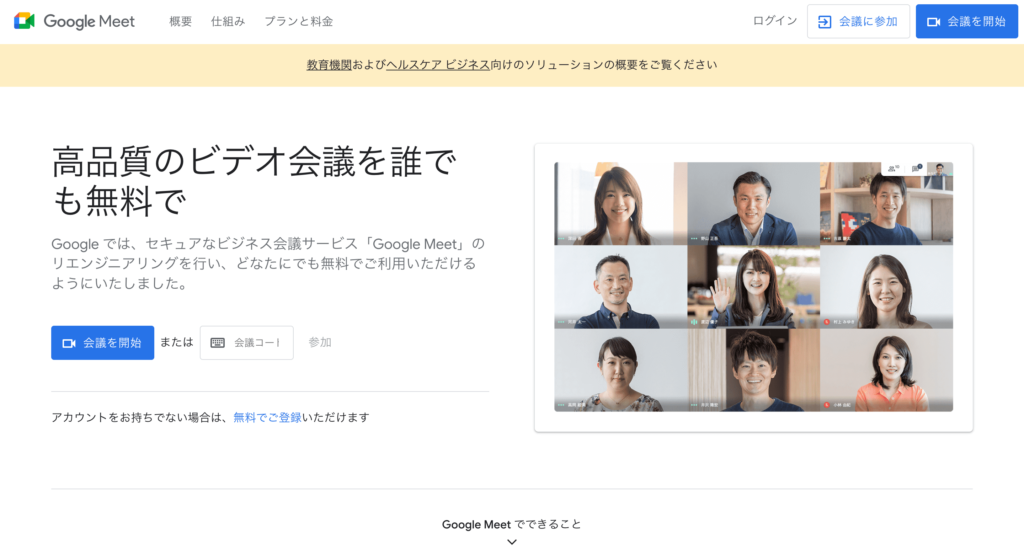
Task: Click the ログイン link in header
Action: click(x=775, y=21)
